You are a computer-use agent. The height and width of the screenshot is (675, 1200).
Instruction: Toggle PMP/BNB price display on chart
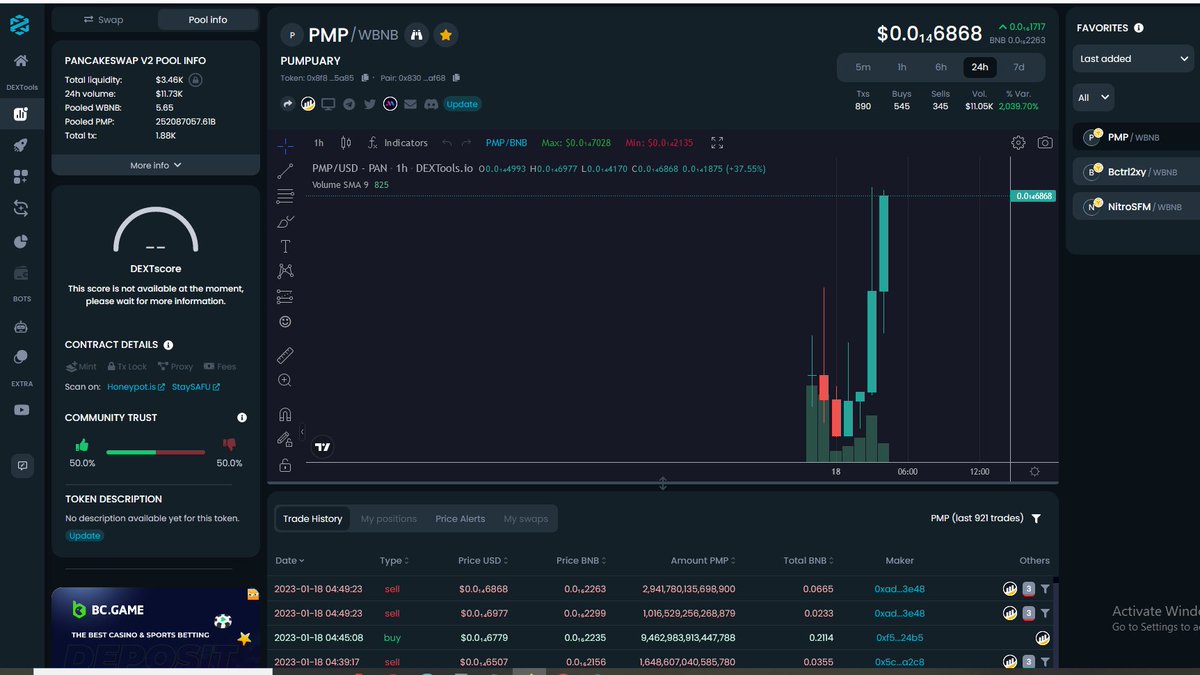click(505, 143)
